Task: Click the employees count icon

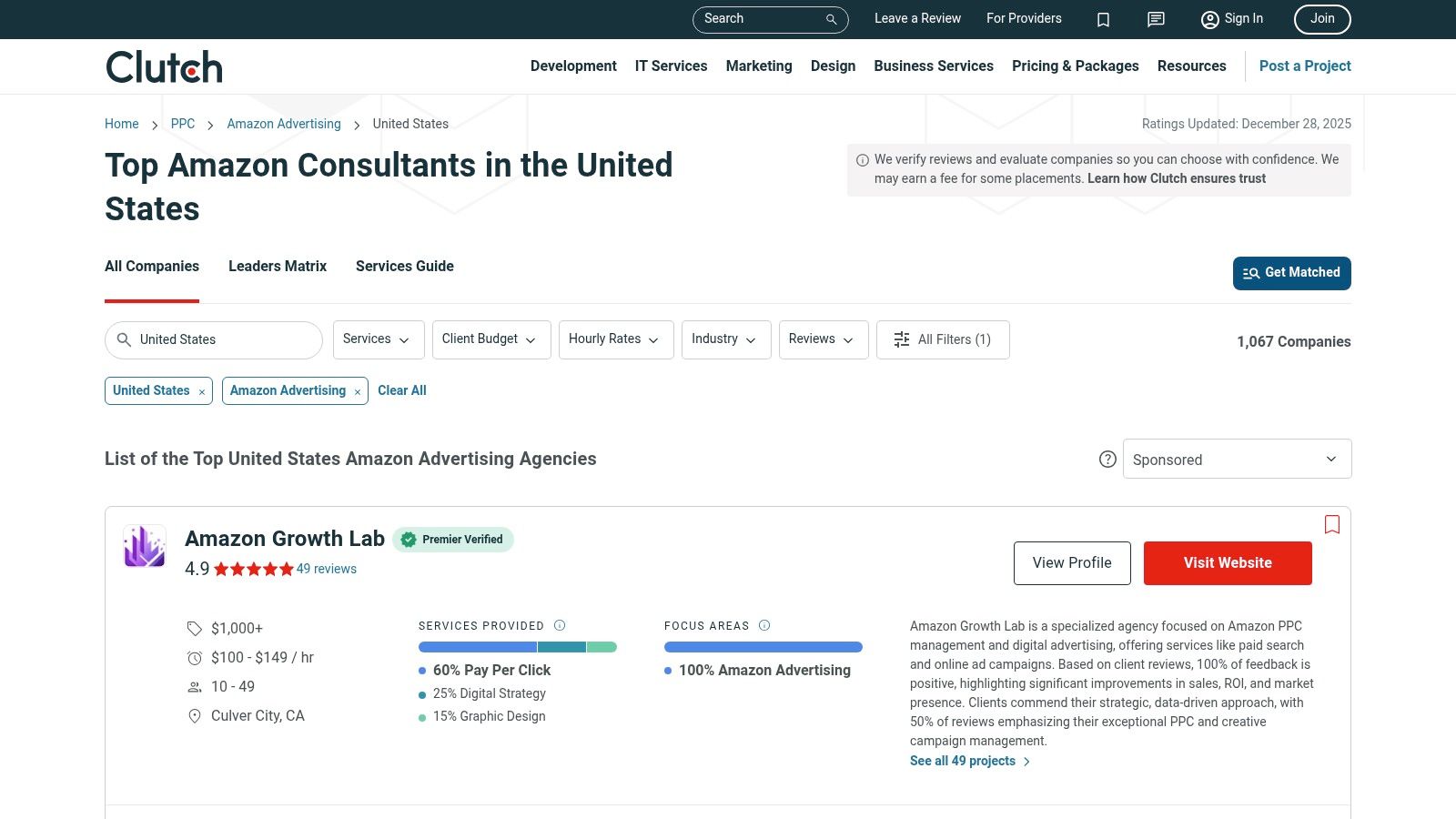Action: (194, 687)
